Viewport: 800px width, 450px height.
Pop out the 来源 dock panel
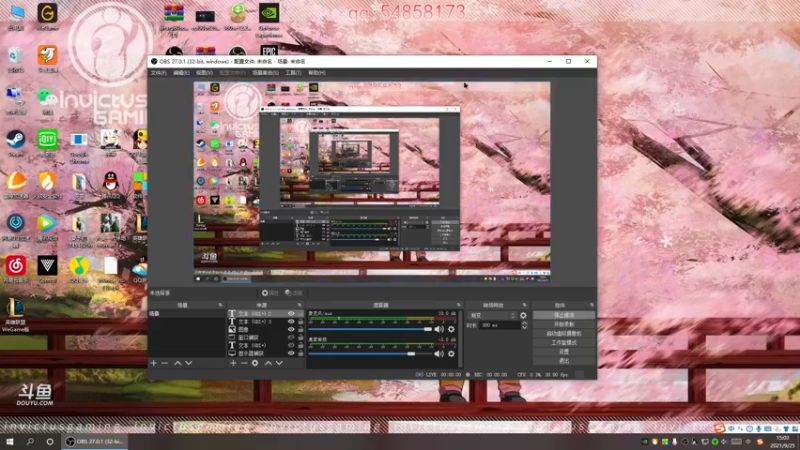(x=299, y=305)
